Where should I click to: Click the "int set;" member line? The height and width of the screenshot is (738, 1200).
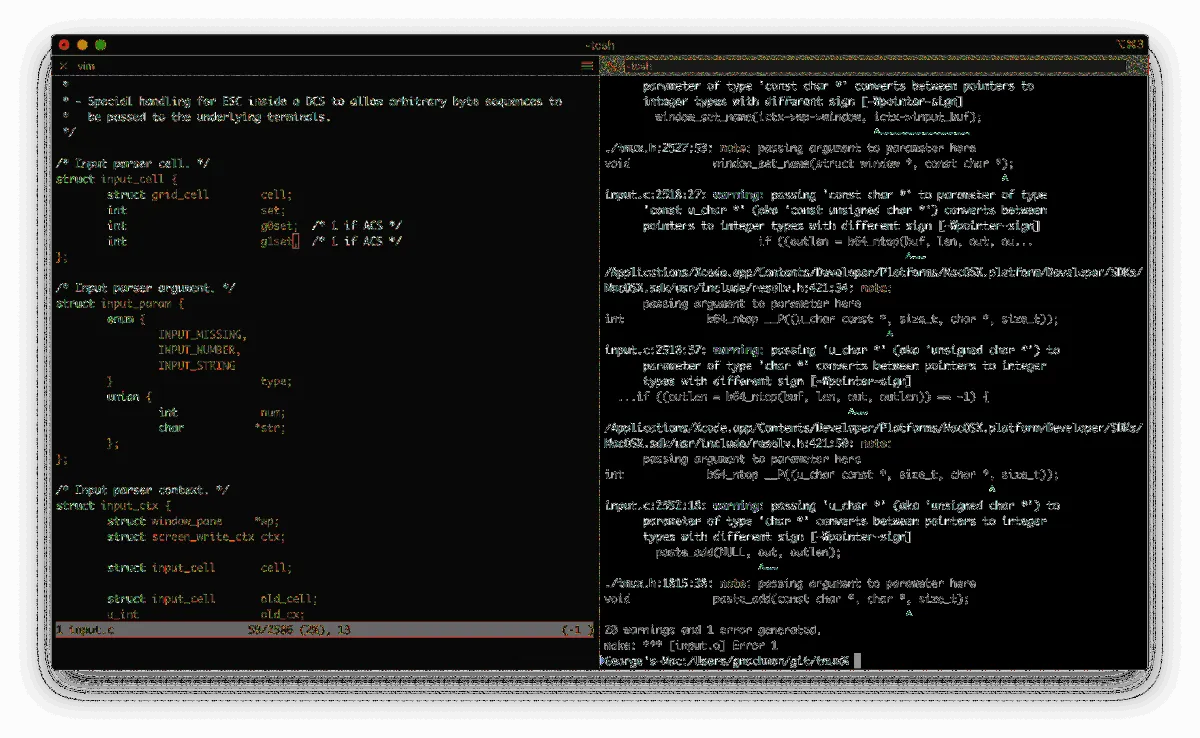pos(196,210)
